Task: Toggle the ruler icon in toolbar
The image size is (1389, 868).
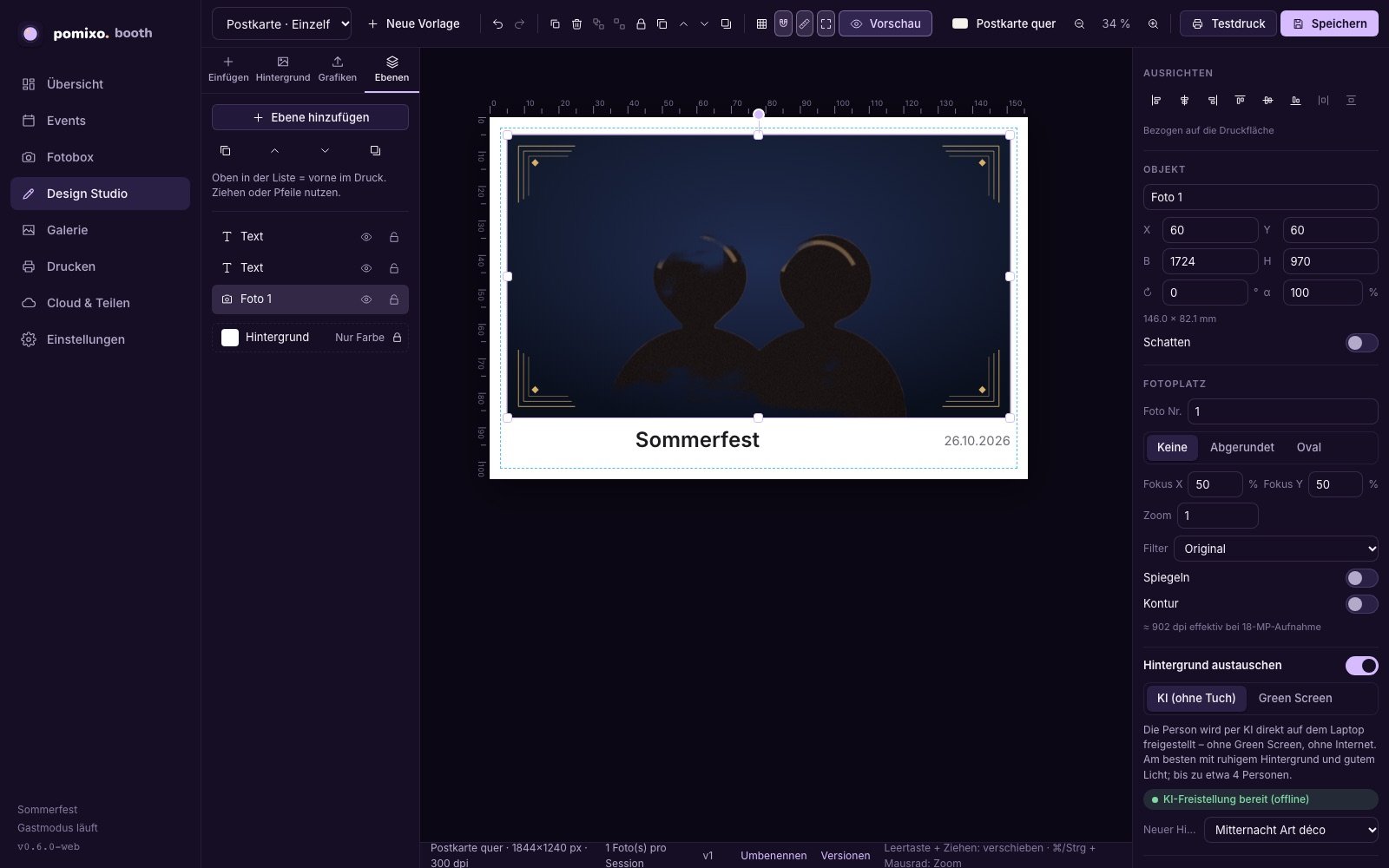Action: [805, 23]
